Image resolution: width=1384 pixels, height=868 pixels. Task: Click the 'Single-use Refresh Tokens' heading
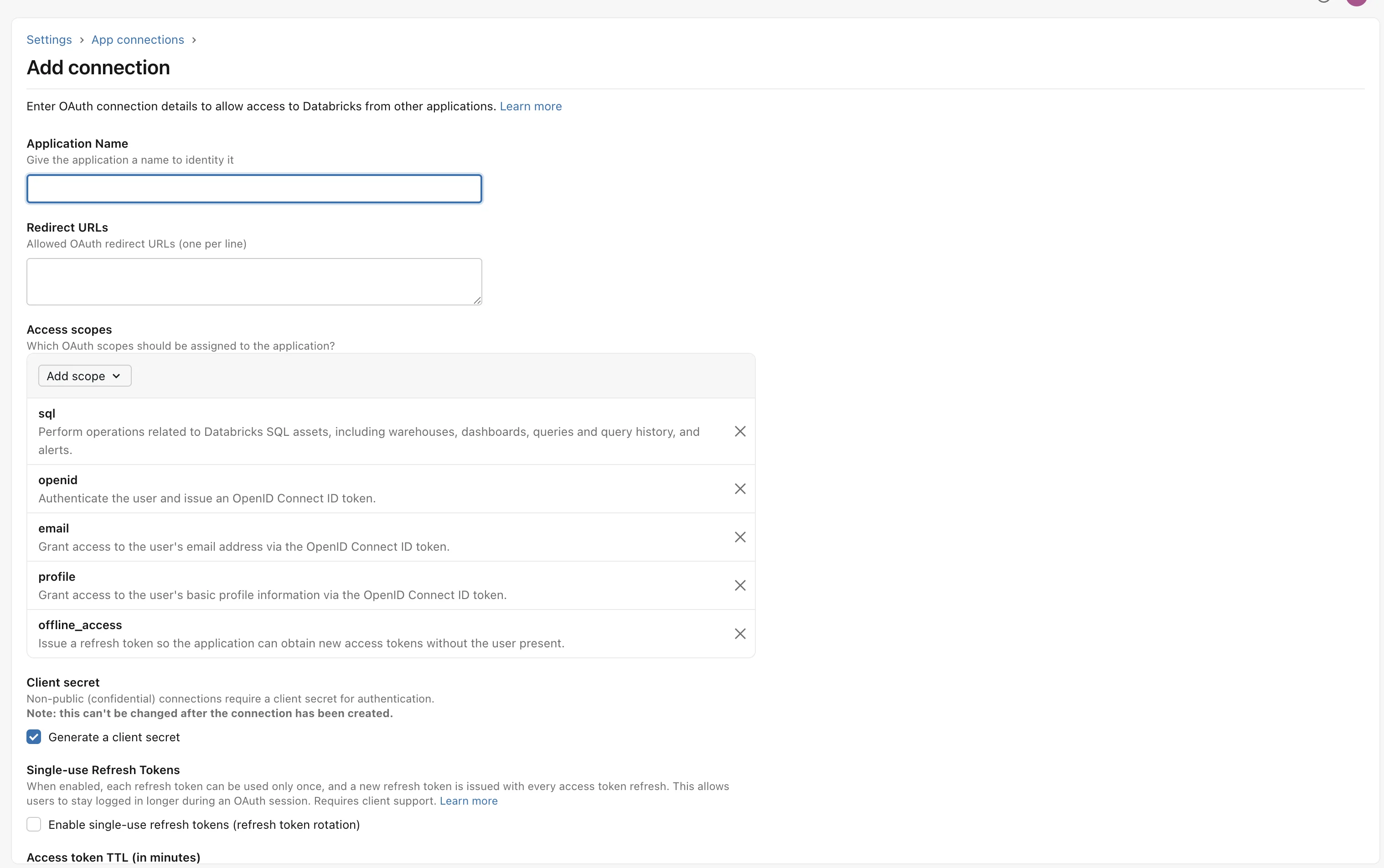pyautogui.click(x=103, y=770)
